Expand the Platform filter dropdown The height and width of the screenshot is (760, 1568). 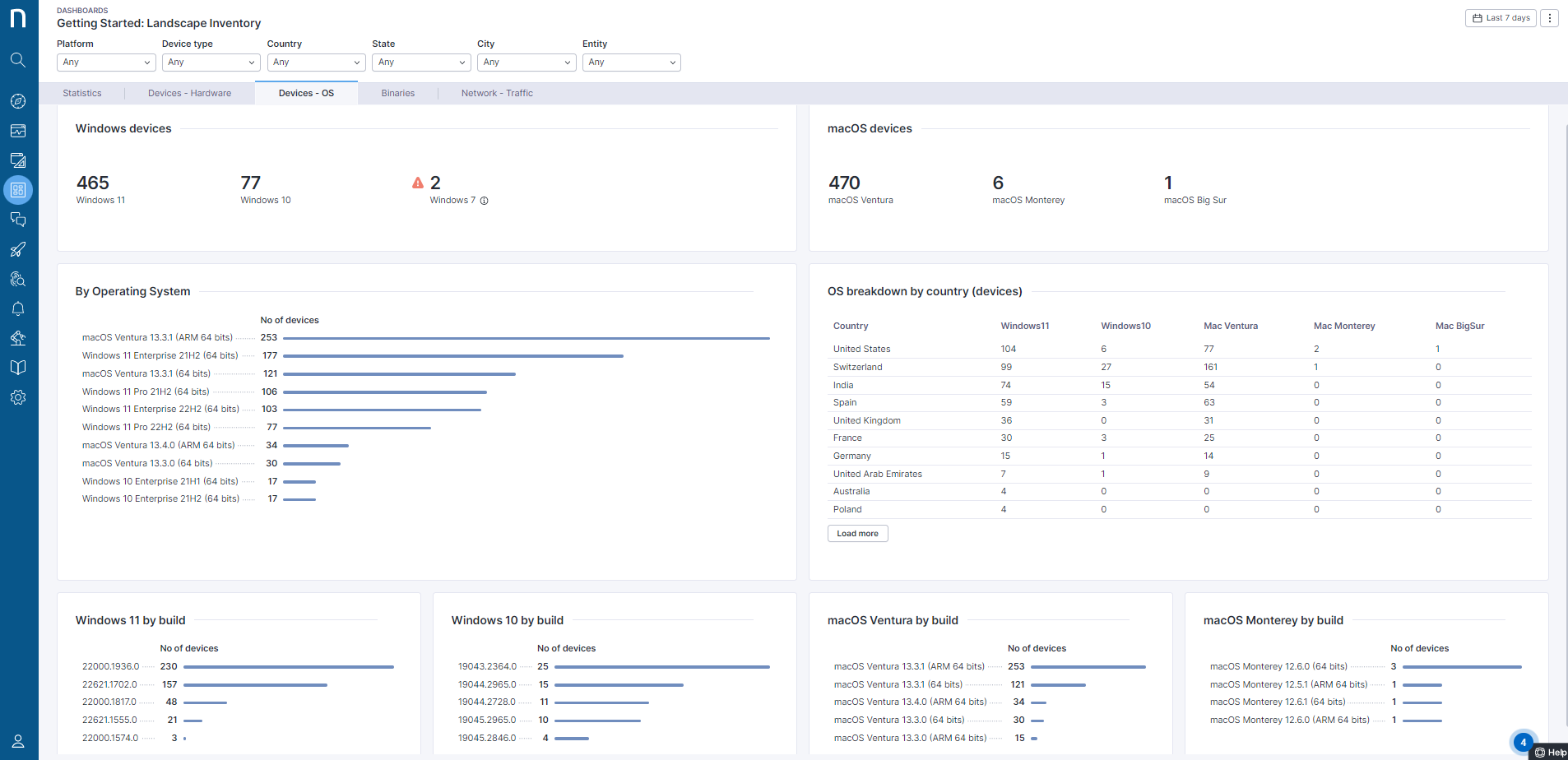pos(105,63)
